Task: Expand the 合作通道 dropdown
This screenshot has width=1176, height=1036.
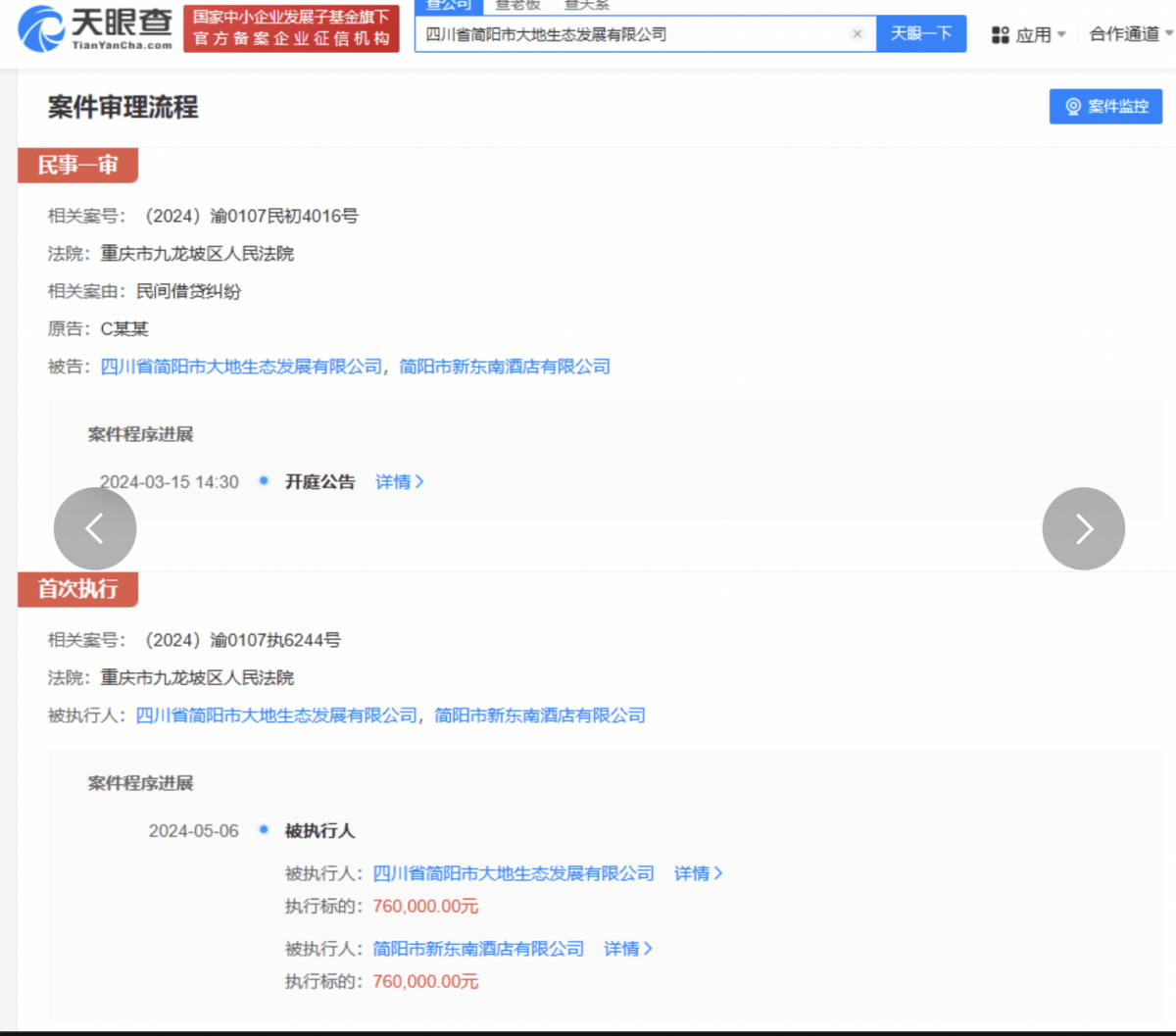Action: (x=1130, y=34)
